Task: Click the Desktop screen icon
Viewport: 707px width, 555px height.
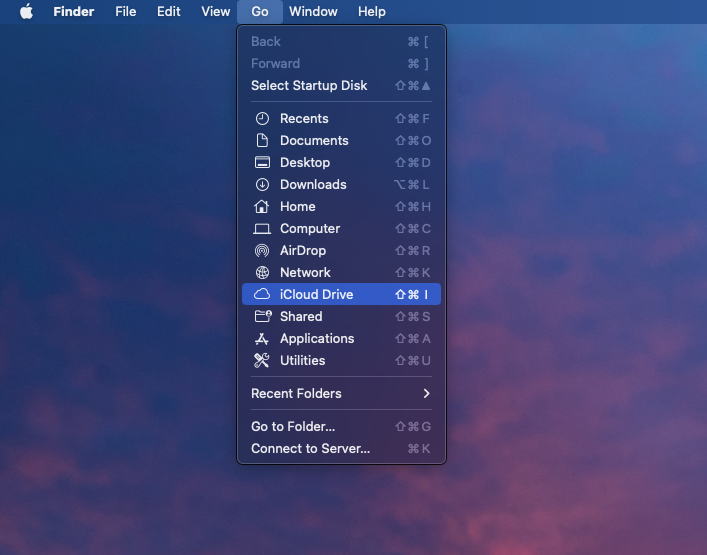Action: click(x=262, y=162)
